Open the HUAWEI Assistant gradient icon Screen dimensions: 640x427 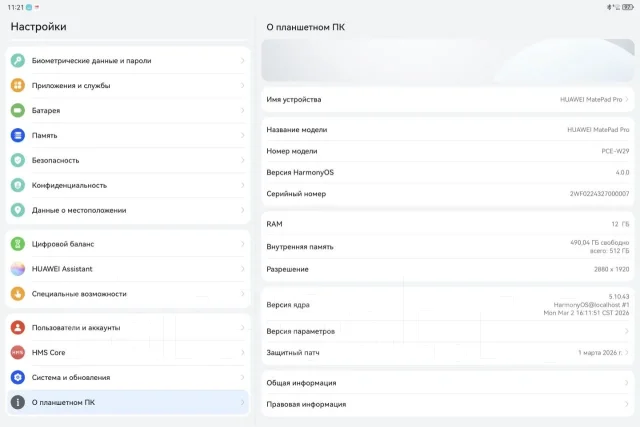18,269
